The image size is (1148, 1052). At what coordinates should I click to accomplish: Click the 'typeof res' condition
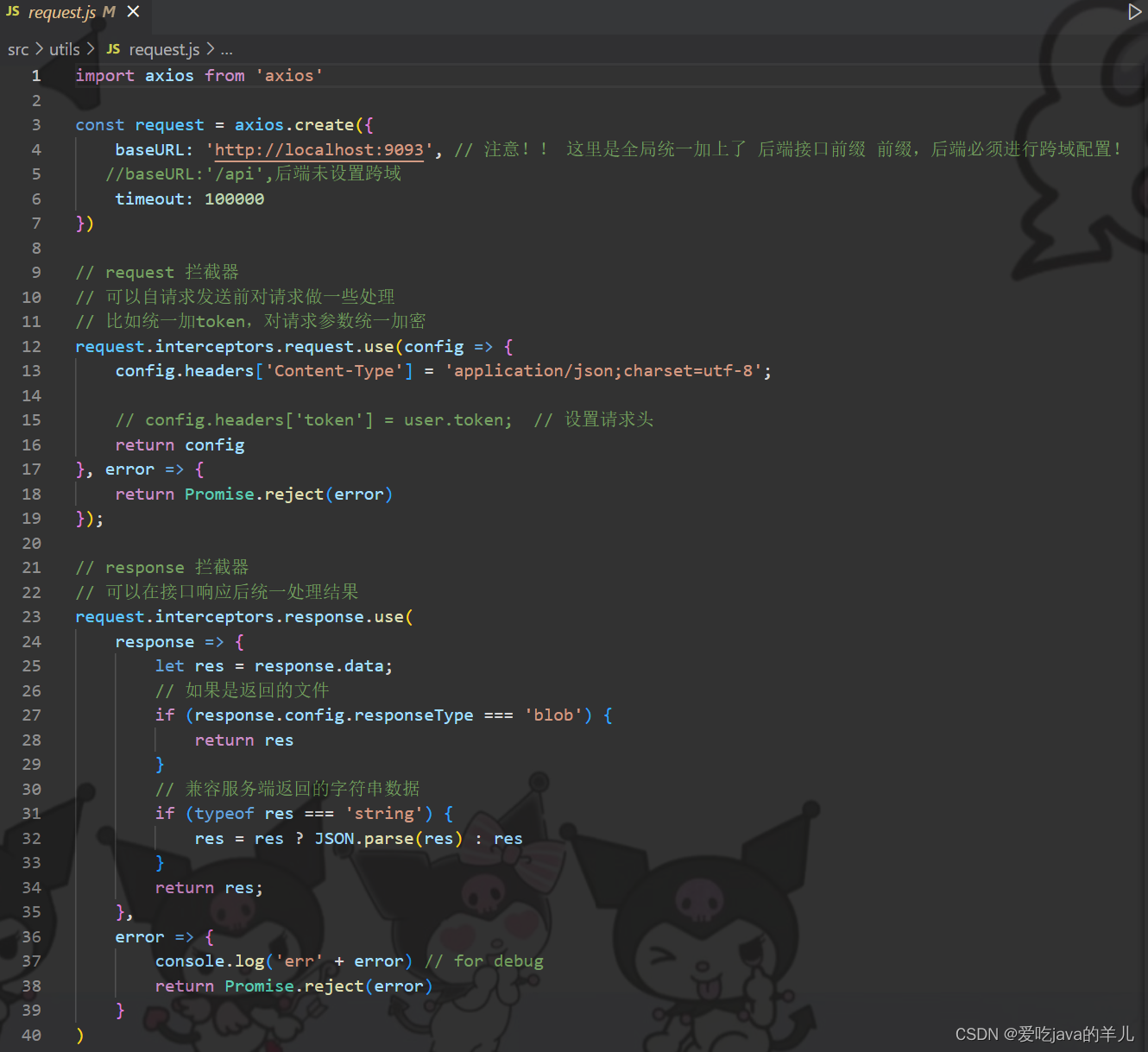click(x=244, y=814)
